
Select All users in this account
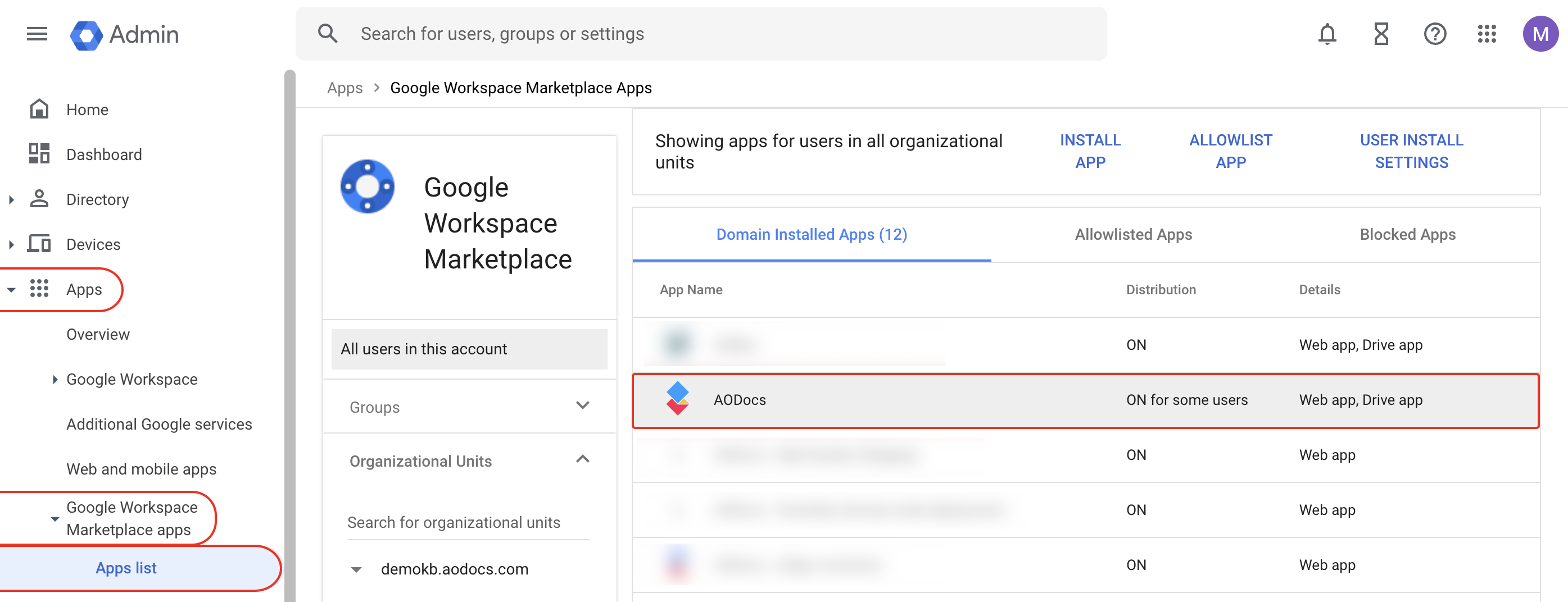(x=469, y=349)
